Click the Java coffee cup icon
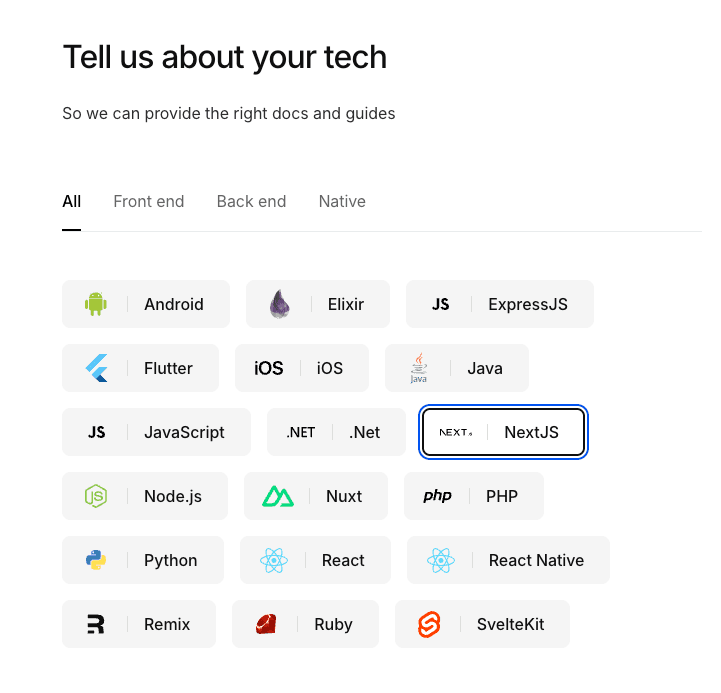Image resolution: width=721 pixels, height=693 pixels. point(419,368)
